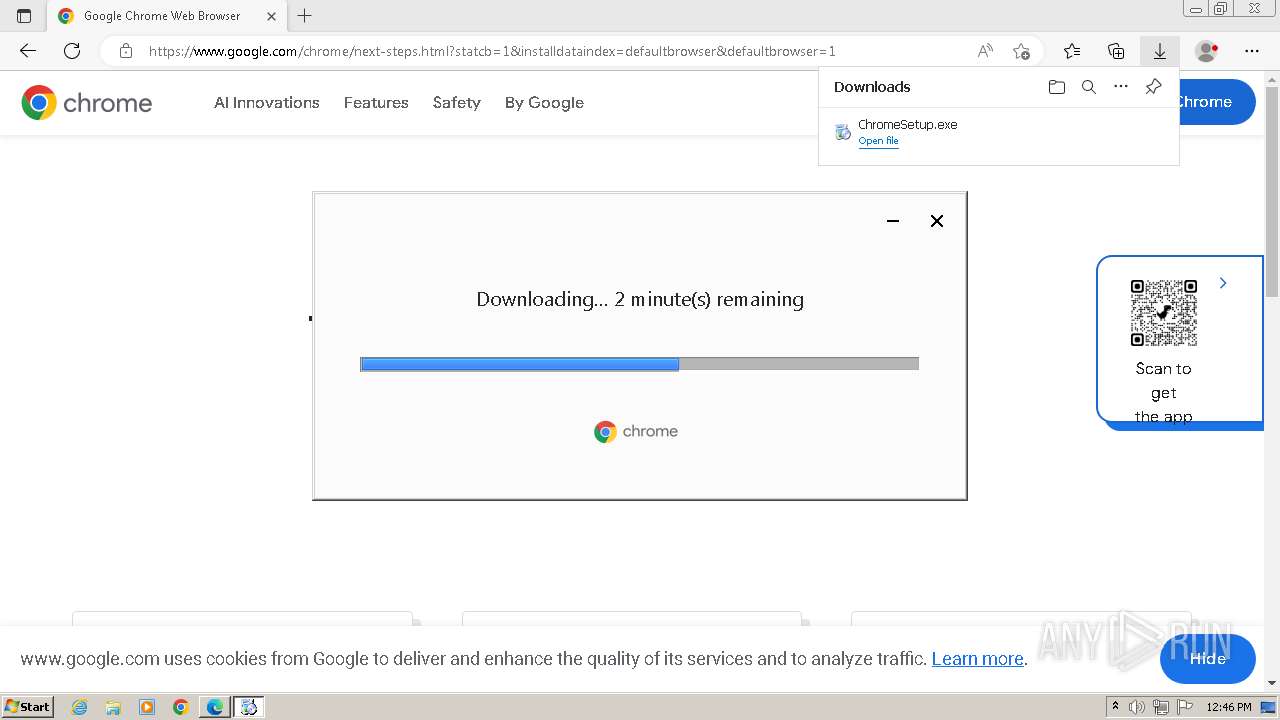Open the downloads folder
Viewport: 1280px width, 720px height.
[x=1057, y=87]
